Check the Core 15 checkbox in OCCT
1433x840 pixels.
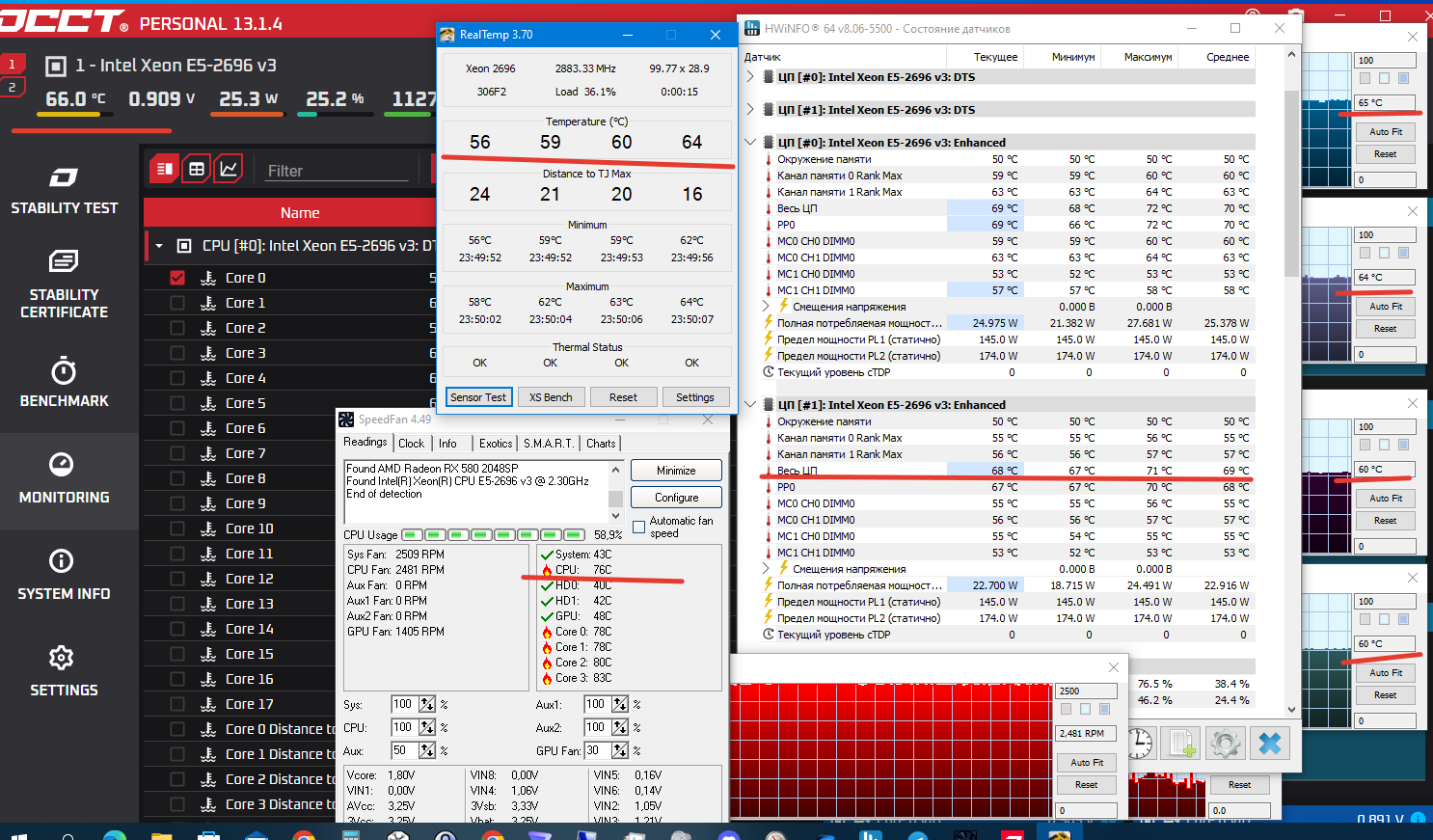point(177,654)
